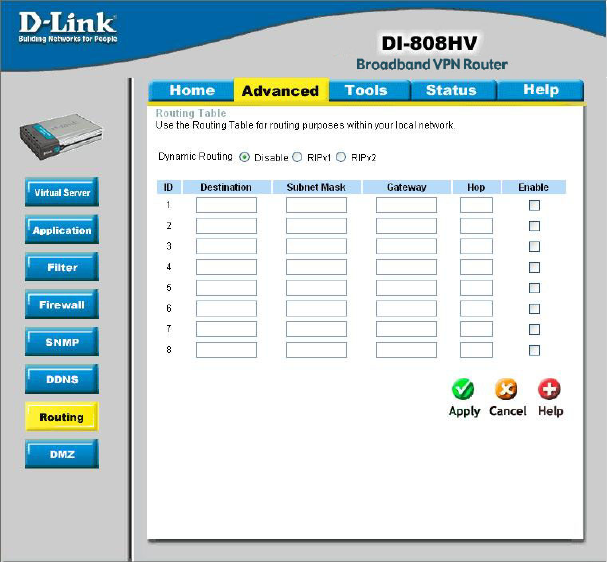Click the Destination field for ID 6
This screenshot has width=607, height=562.
click(x=226, y=309)
